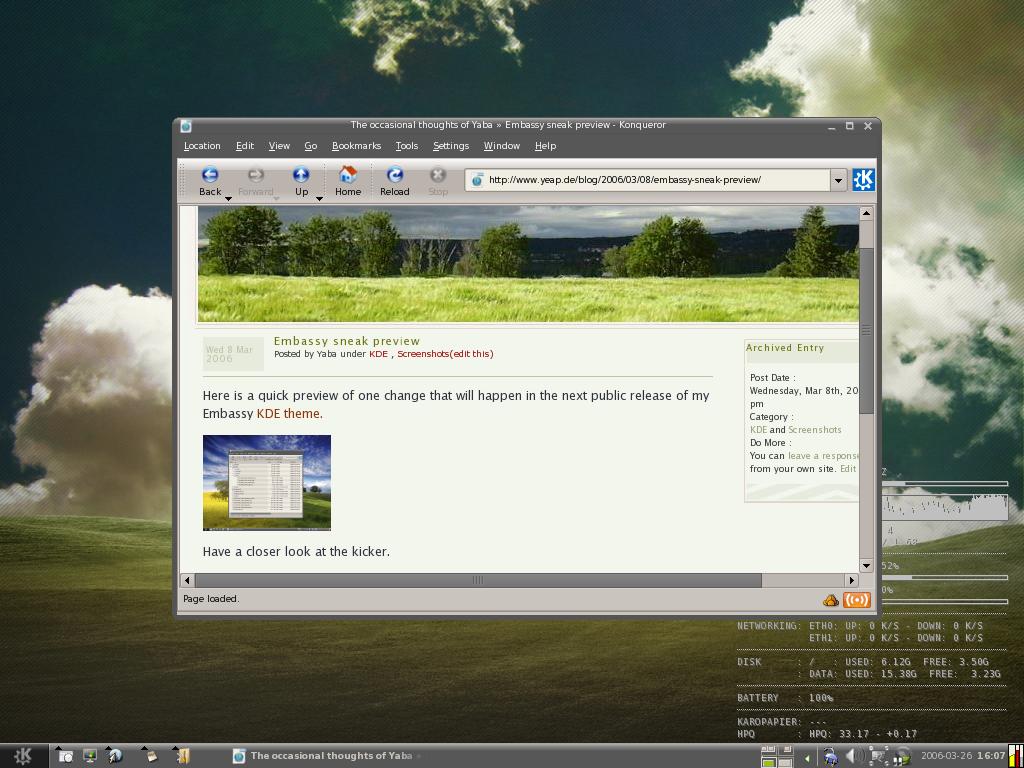Click the landscape header banner image
1024x768 pixels.
coord(528,264)
